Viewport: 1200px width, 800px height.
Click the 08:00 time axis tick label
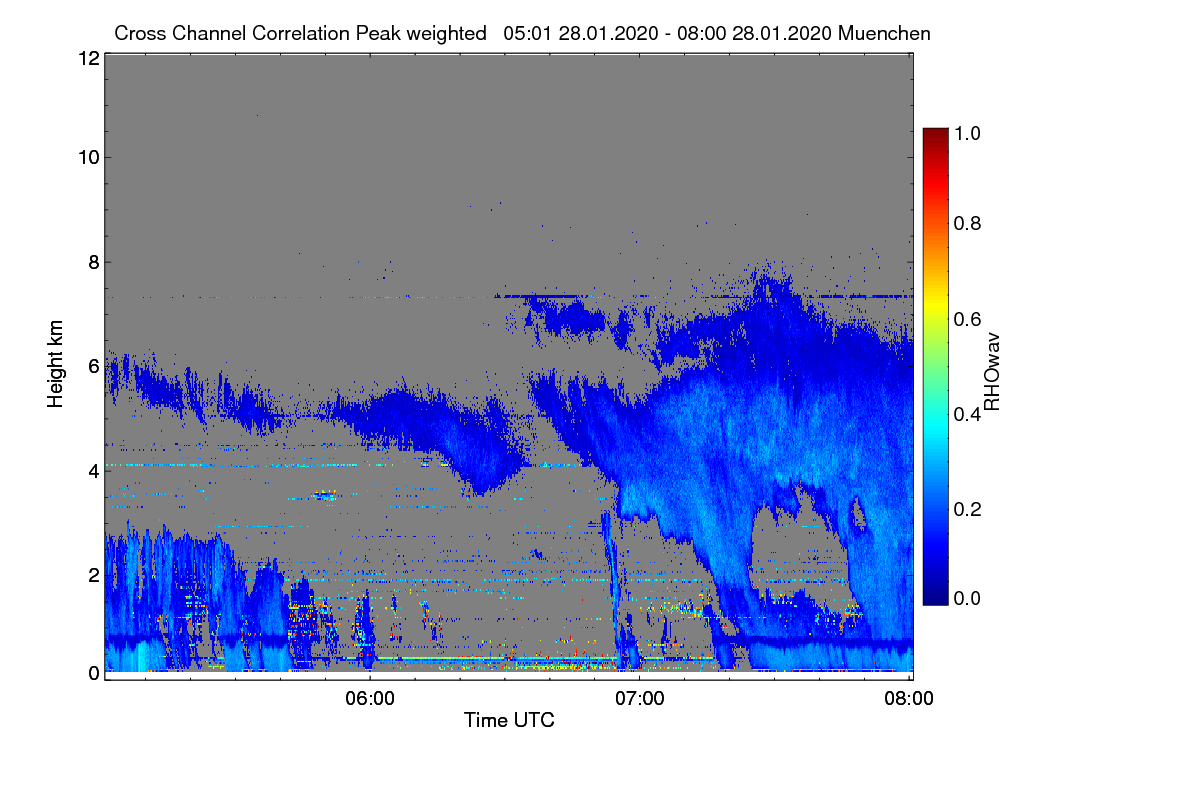pos(909,699)
